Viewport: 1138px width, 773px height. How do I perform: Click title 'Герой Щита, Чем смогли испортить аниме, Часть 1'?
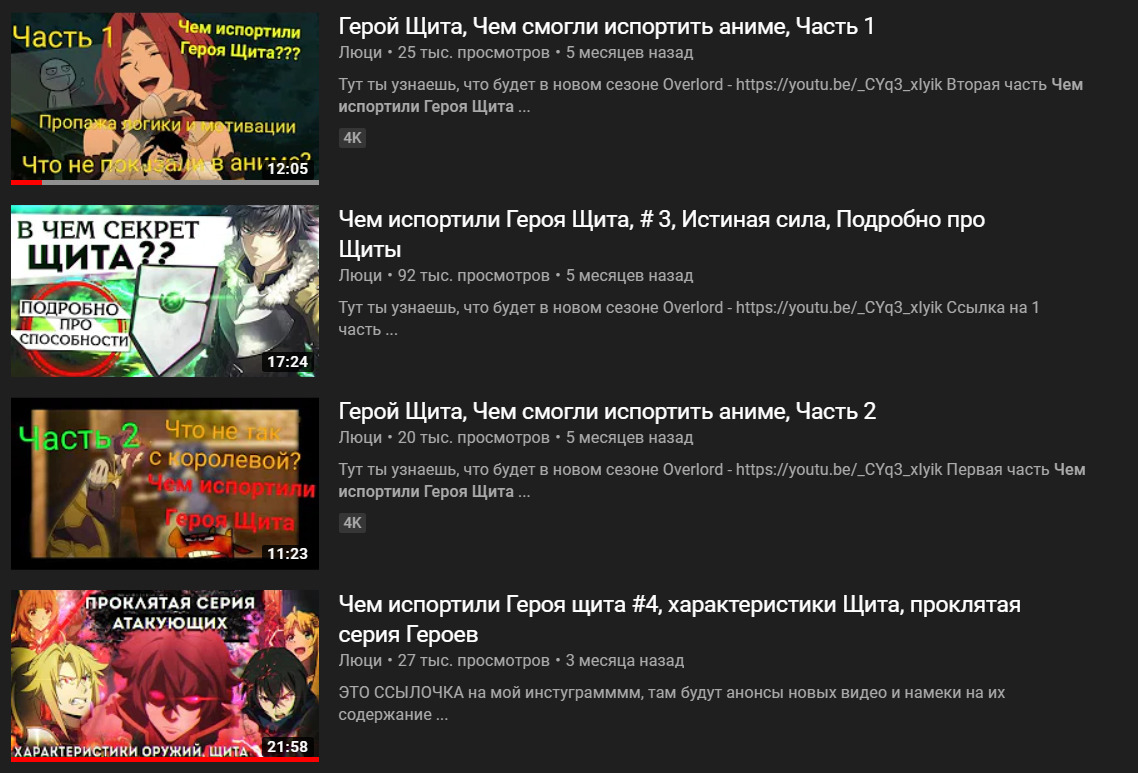point(606,27)
